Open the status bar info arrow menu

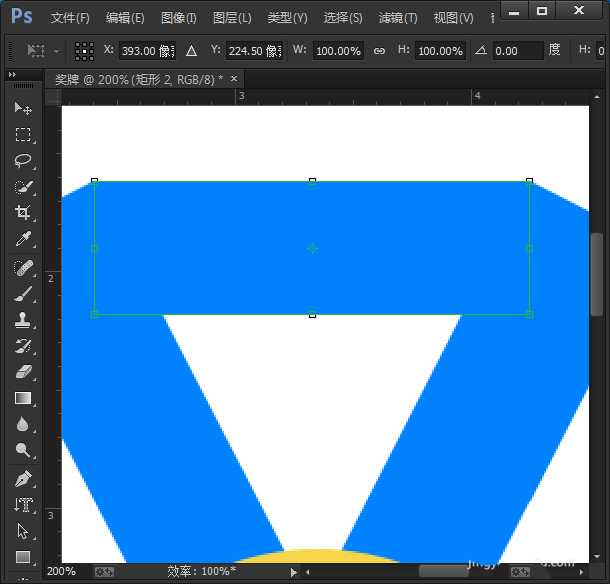coord(293,572)
